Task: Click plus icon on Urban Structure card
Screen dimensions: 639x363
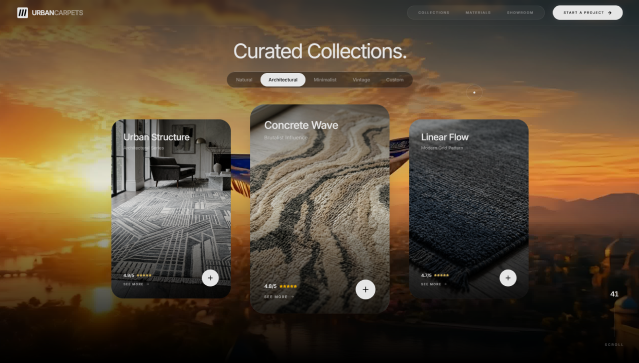Action: point(210,278)
